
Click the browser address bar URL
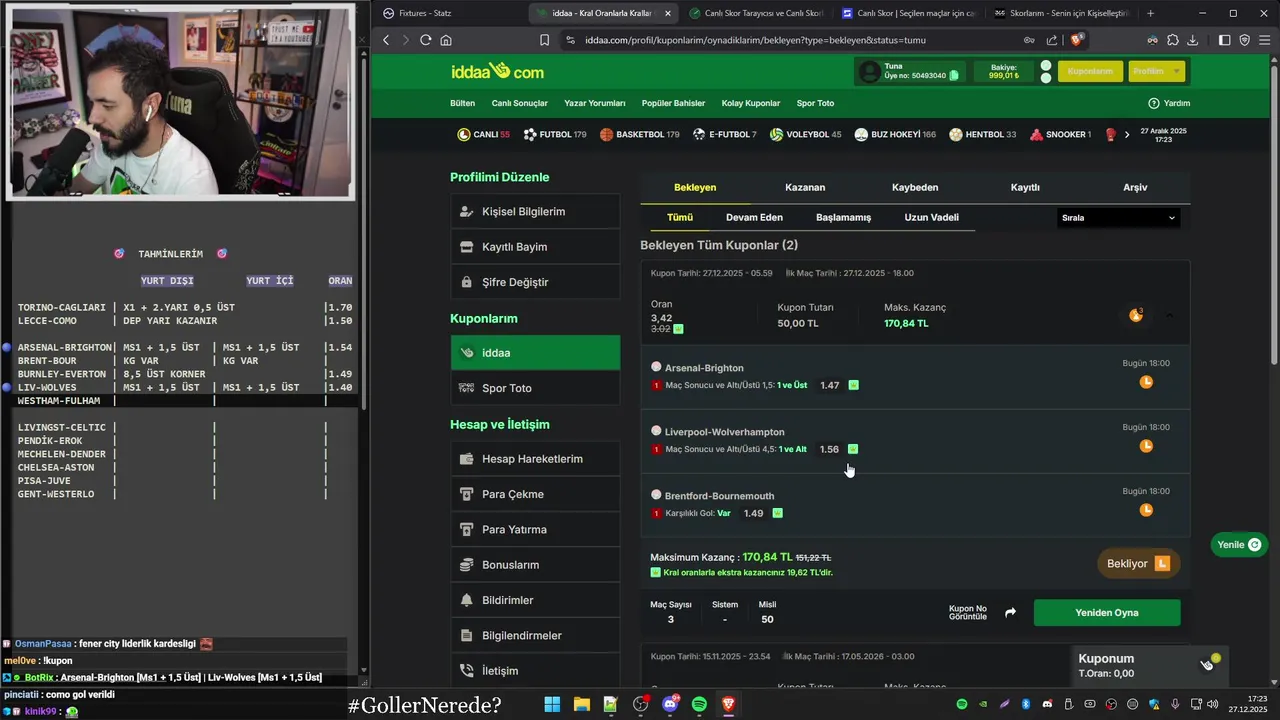pyautogui.click(x=755, y=40)
